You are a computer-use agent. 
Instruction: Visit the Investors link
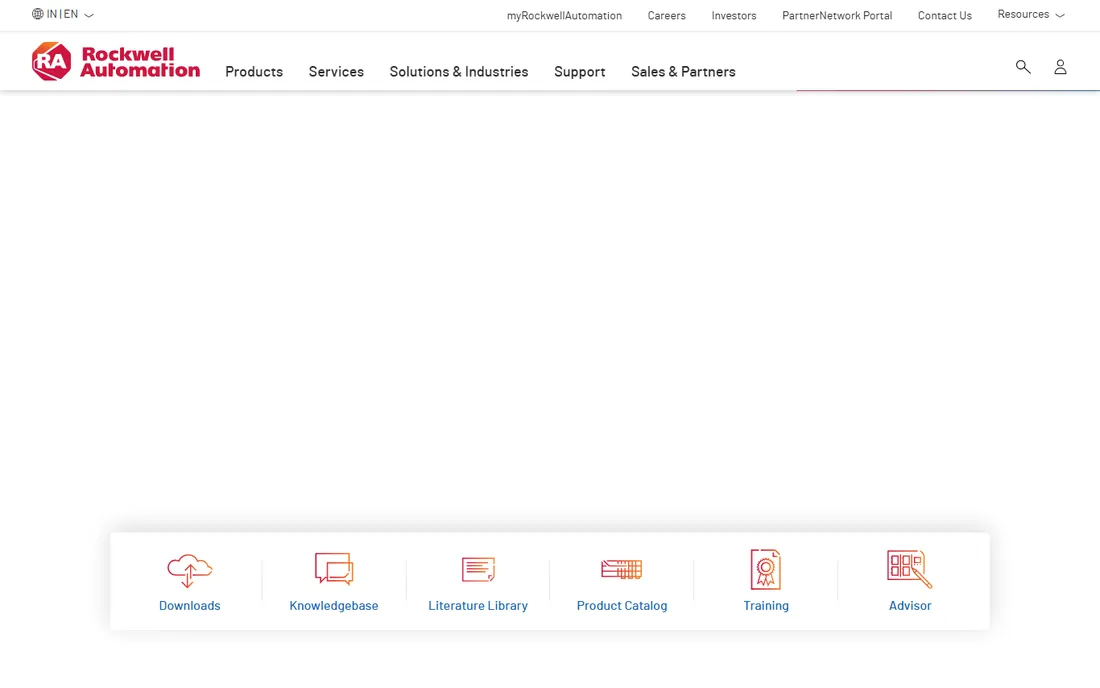[734, 15]
